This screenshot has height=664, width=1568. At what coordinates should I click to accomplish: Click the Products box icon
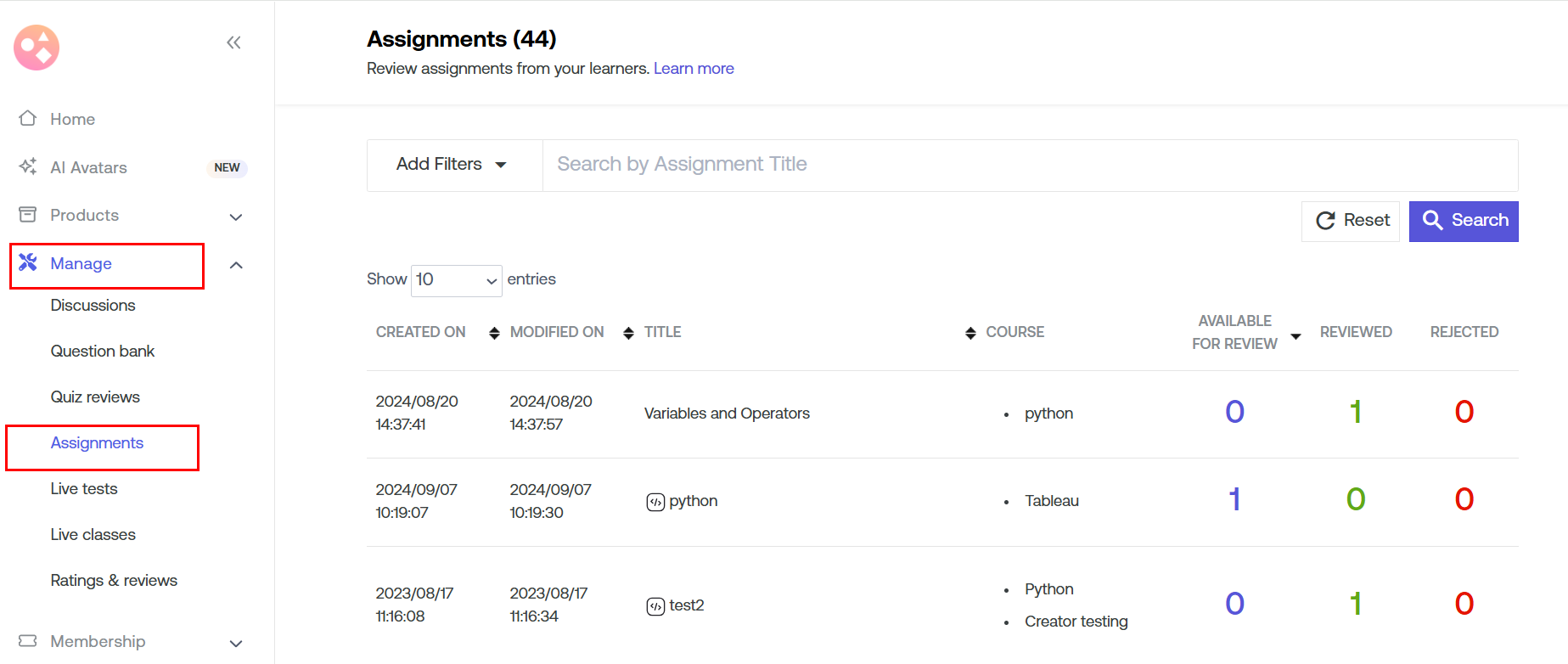(x=28, y=215)
